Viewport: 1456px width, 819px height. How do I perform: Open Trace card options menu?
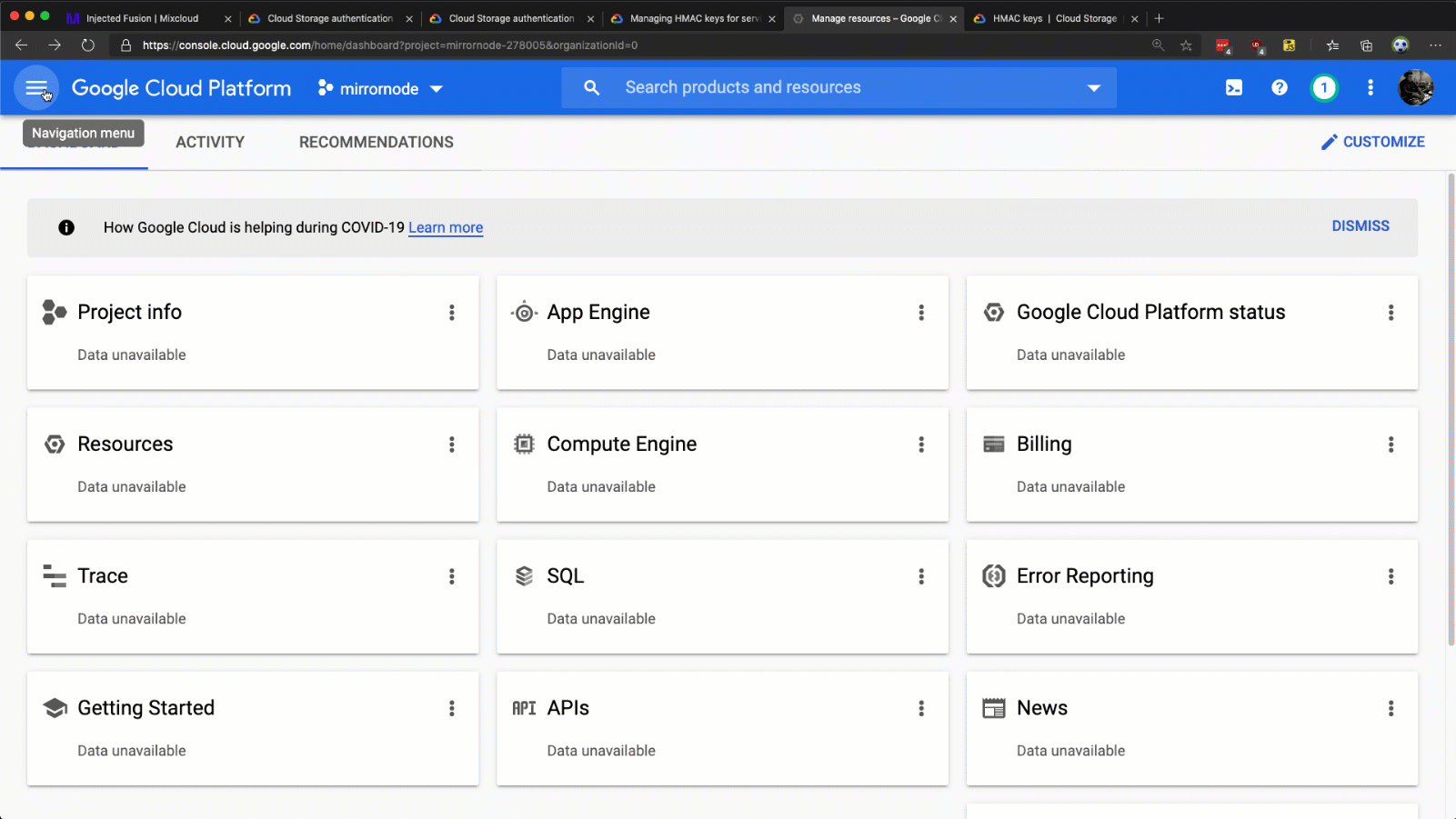pyautogui.click(x=452, y=576)
